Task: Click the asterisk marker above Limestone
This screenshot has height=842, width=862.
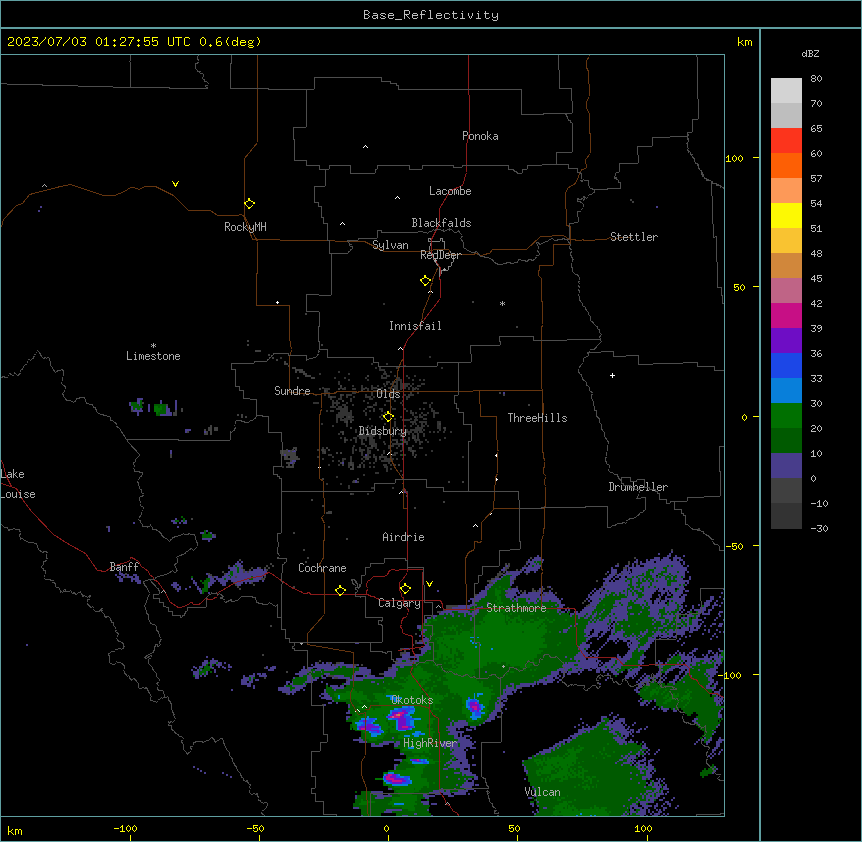Action: pos(153,346)
